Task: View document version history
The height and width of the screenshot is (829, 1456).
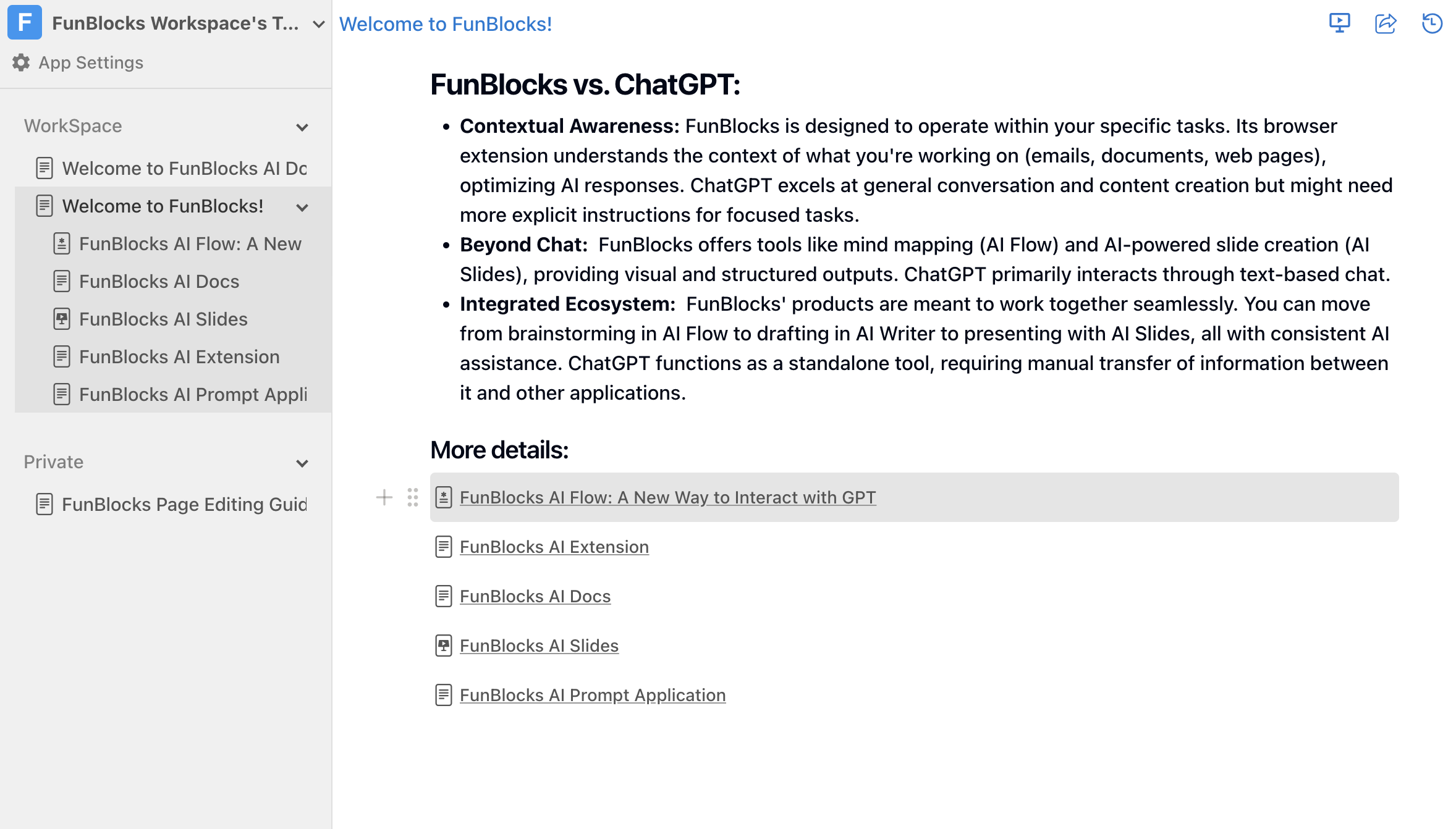Action: 1432,23
